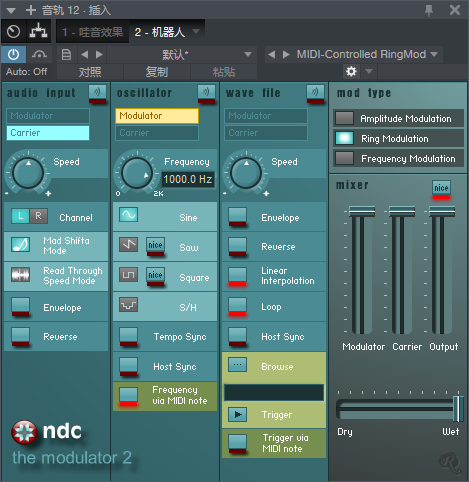Open MIDI-Controlled RingMod program dropdown
This screenshot has height=482, width=469.
click(434, 54)
